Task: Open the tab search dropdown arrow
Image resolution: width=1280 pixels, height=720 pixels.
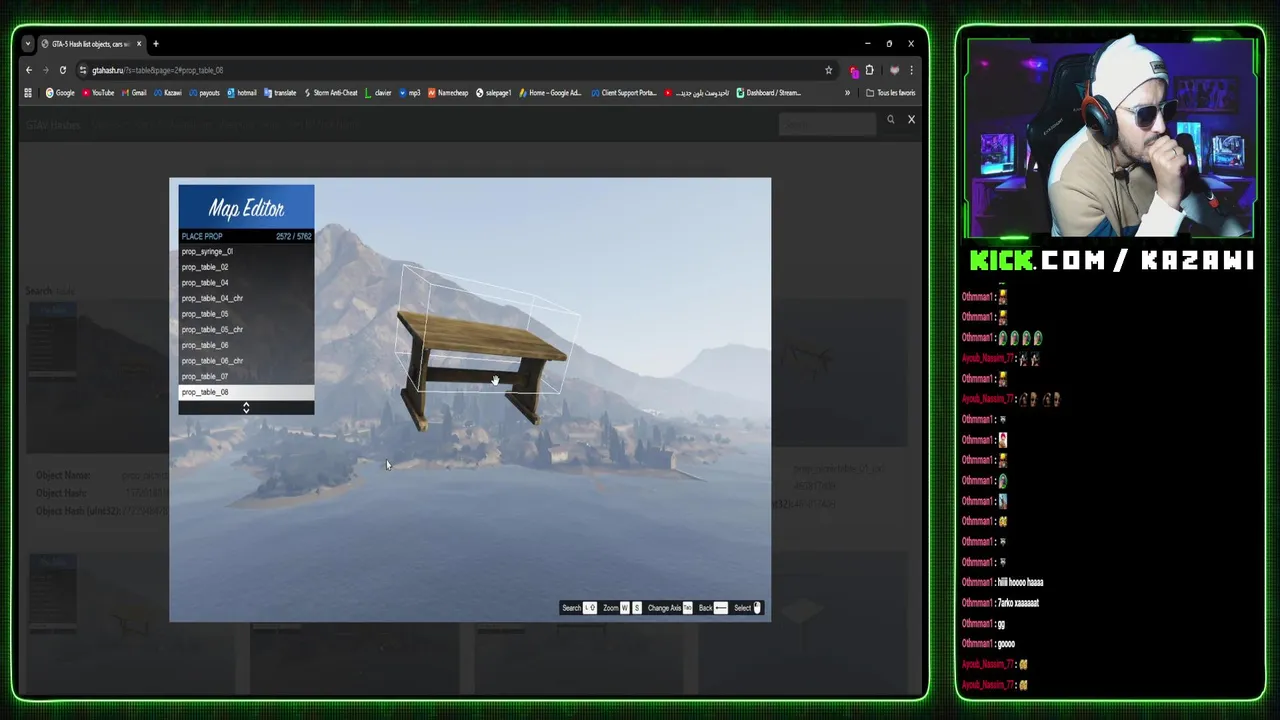Action: (28, 44)
